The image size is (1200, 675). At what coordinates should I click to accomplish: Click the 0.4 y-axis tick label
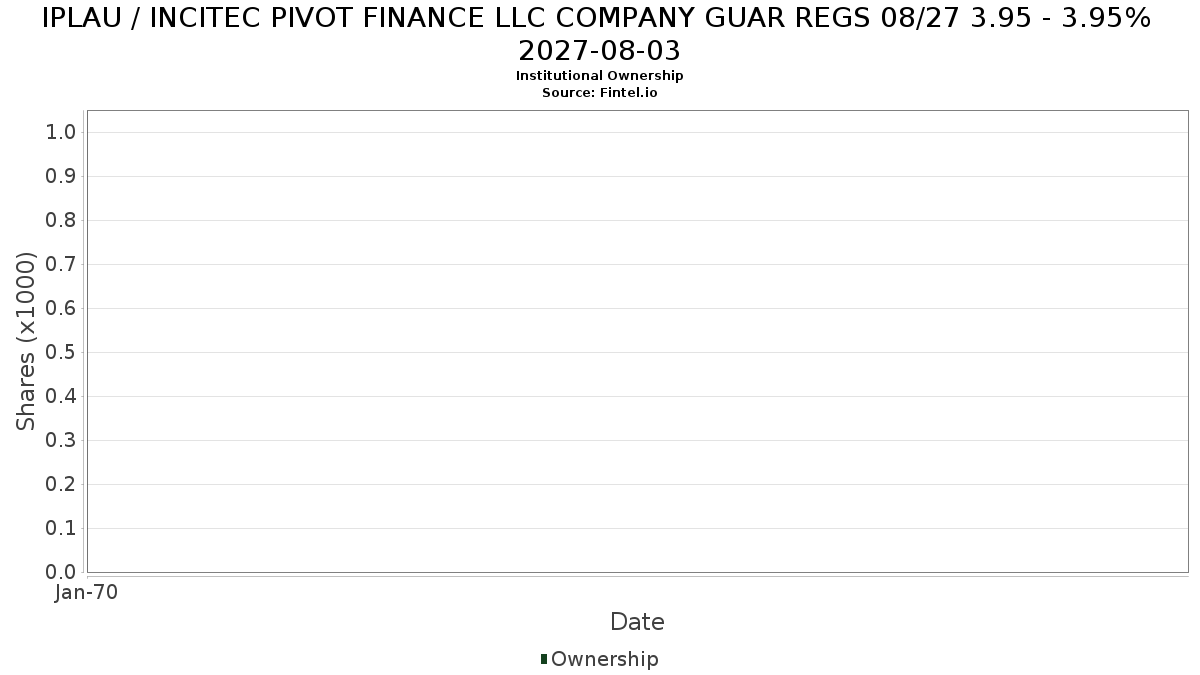coord(61,397)
